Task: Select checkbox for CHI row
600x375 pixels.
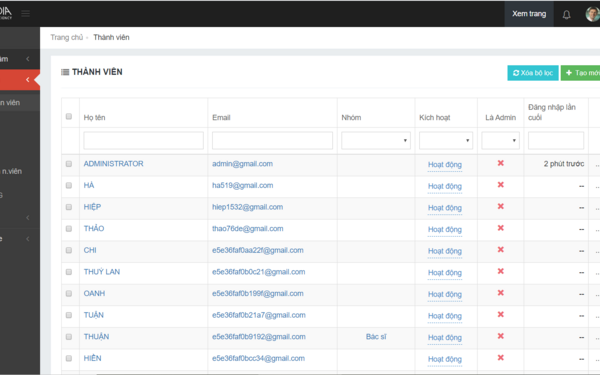Action: coord(69,250)
